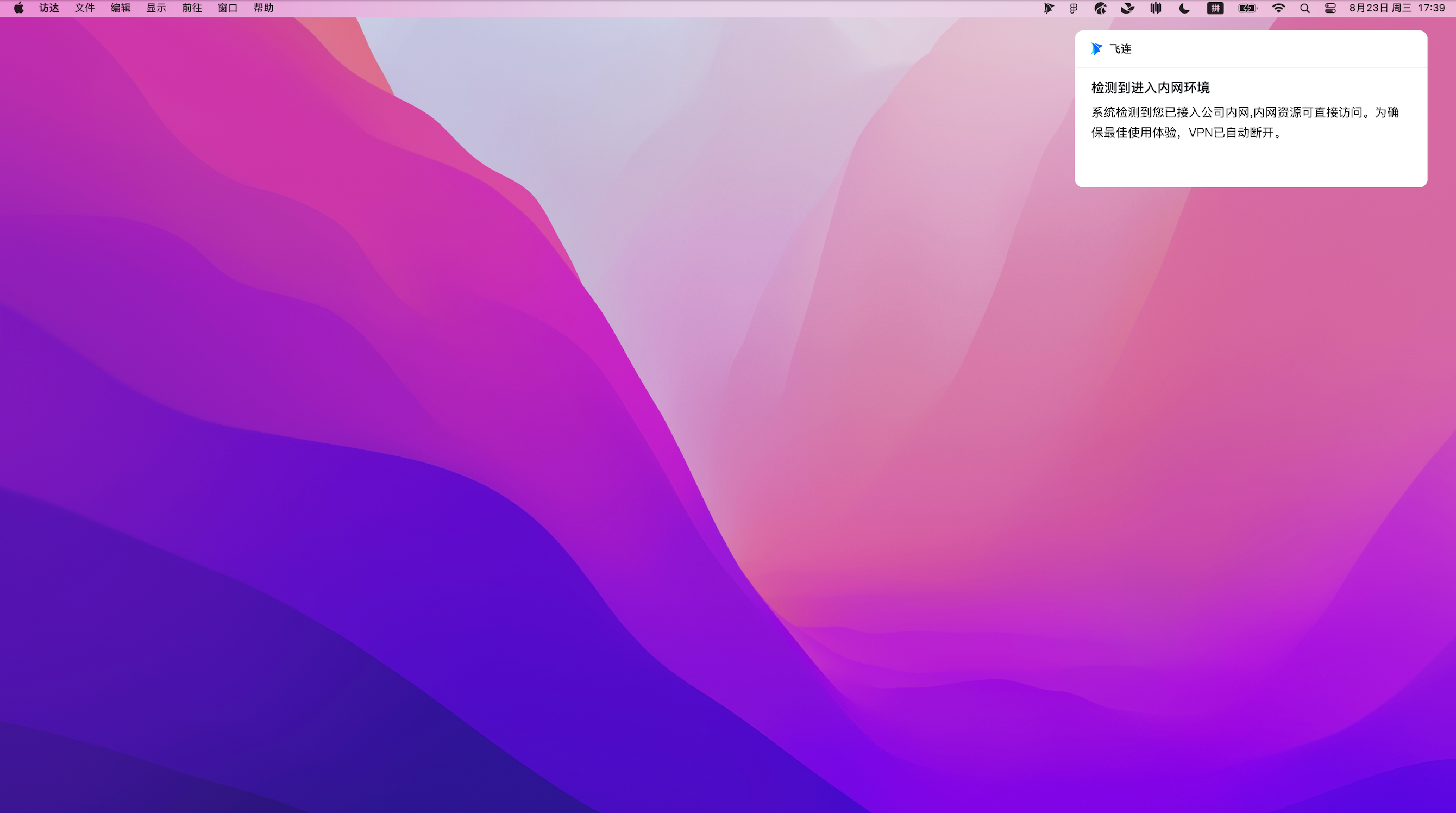Click the Feilian VPN menu bar icon
Screen dimensions: 1456x813
(1048, 8)
